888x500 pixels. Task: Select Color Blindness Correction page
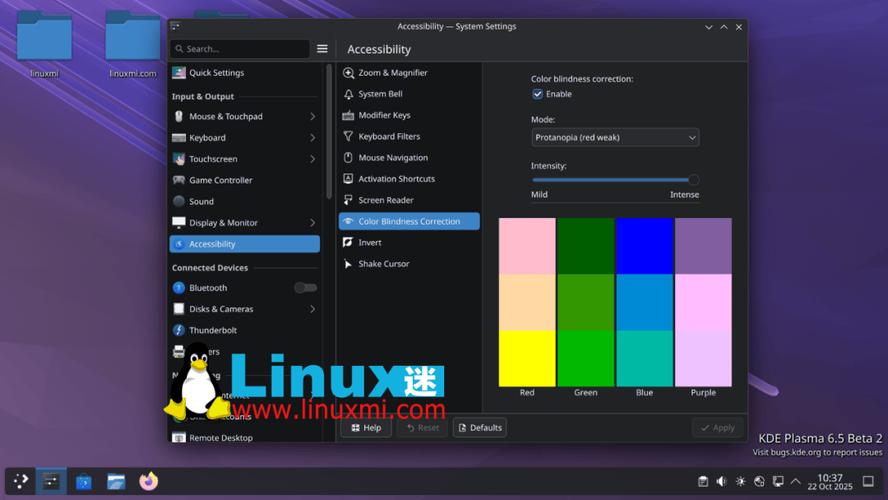[409, 221]
